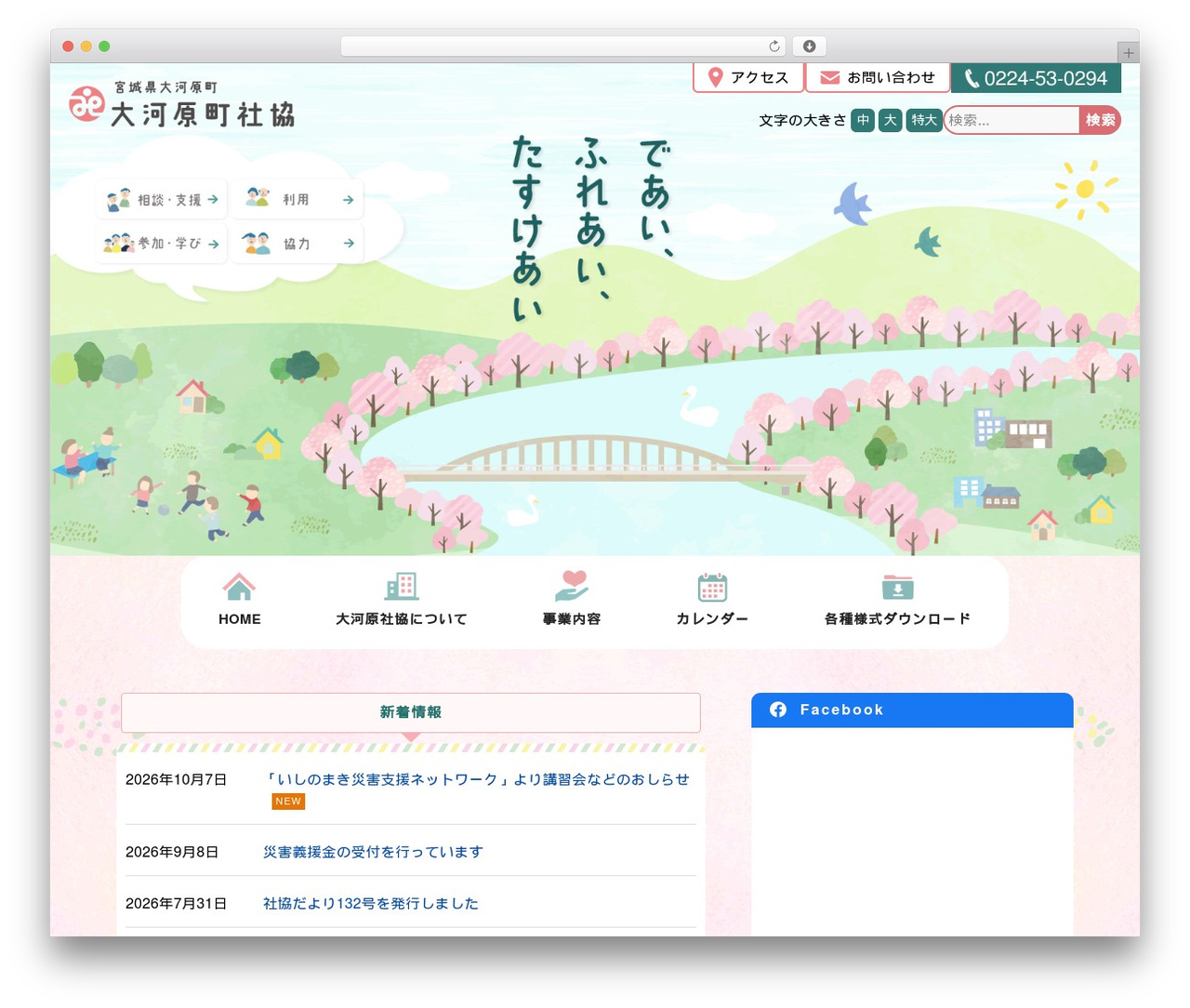Screen dimensions: 1190x1008
Task: Click phone number 0224-53-0294
Action: click(1046, 79)
